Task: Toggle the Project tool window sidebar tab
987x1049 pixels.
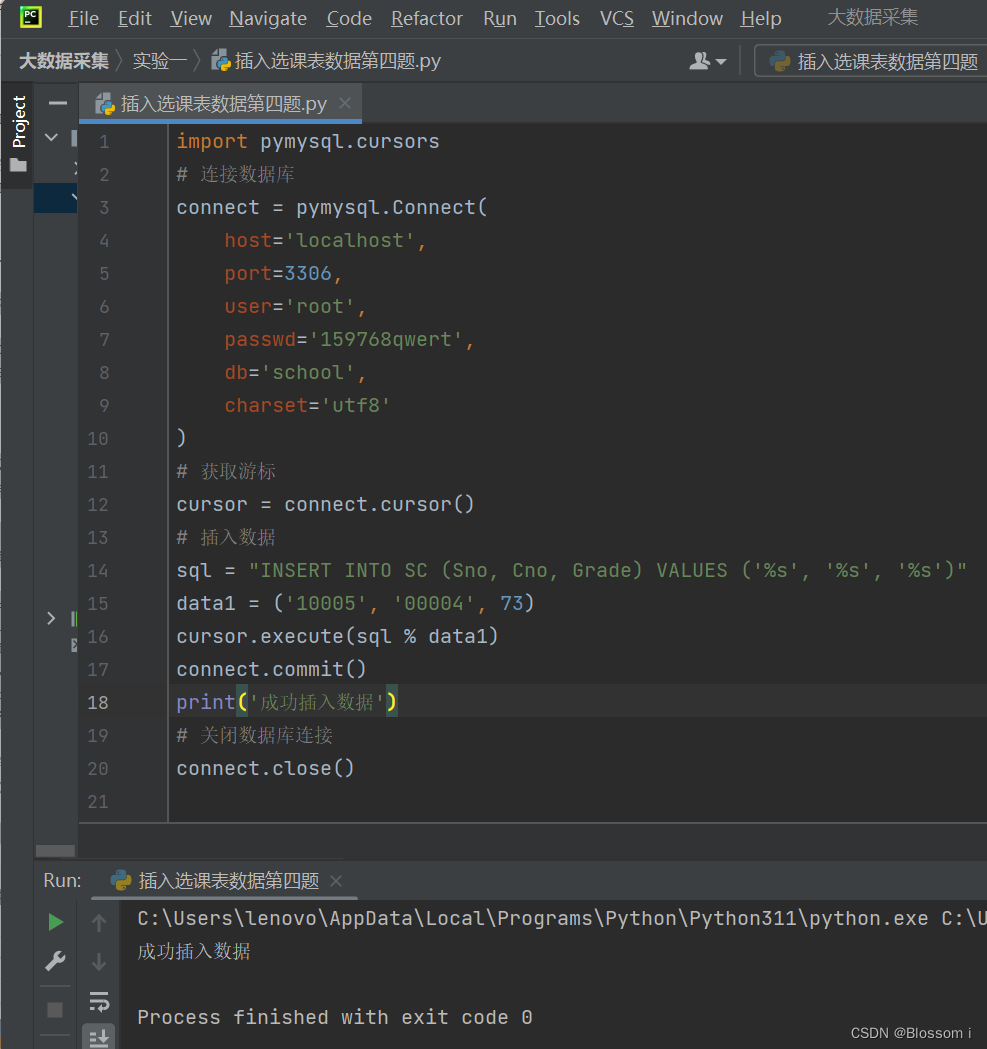Action: (19, 121)
